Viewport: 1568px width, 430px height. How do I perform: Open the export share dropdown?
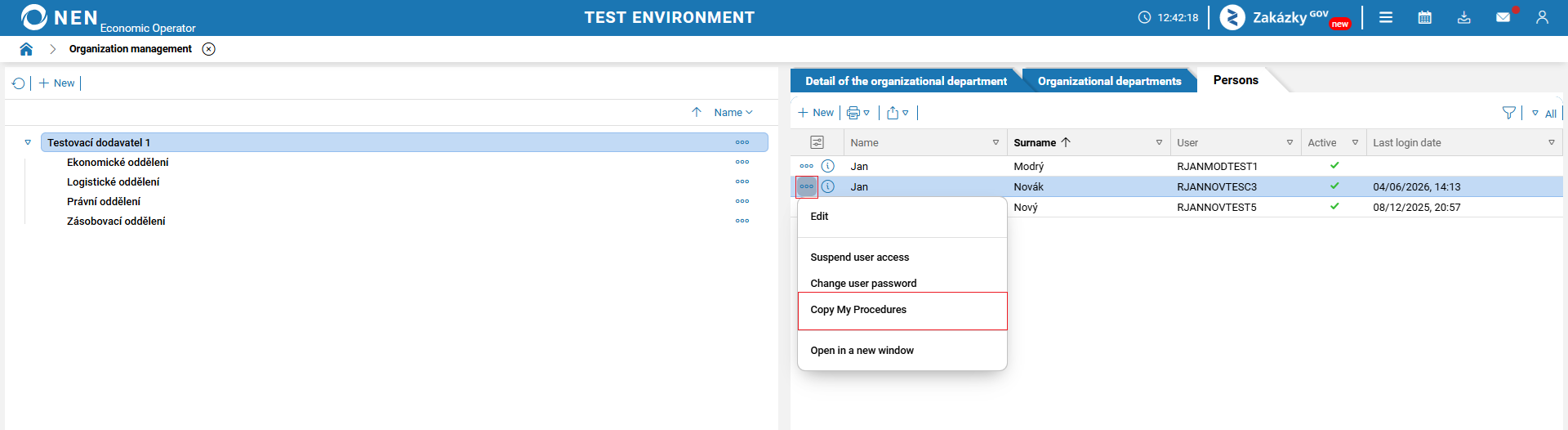pos(898,113)
